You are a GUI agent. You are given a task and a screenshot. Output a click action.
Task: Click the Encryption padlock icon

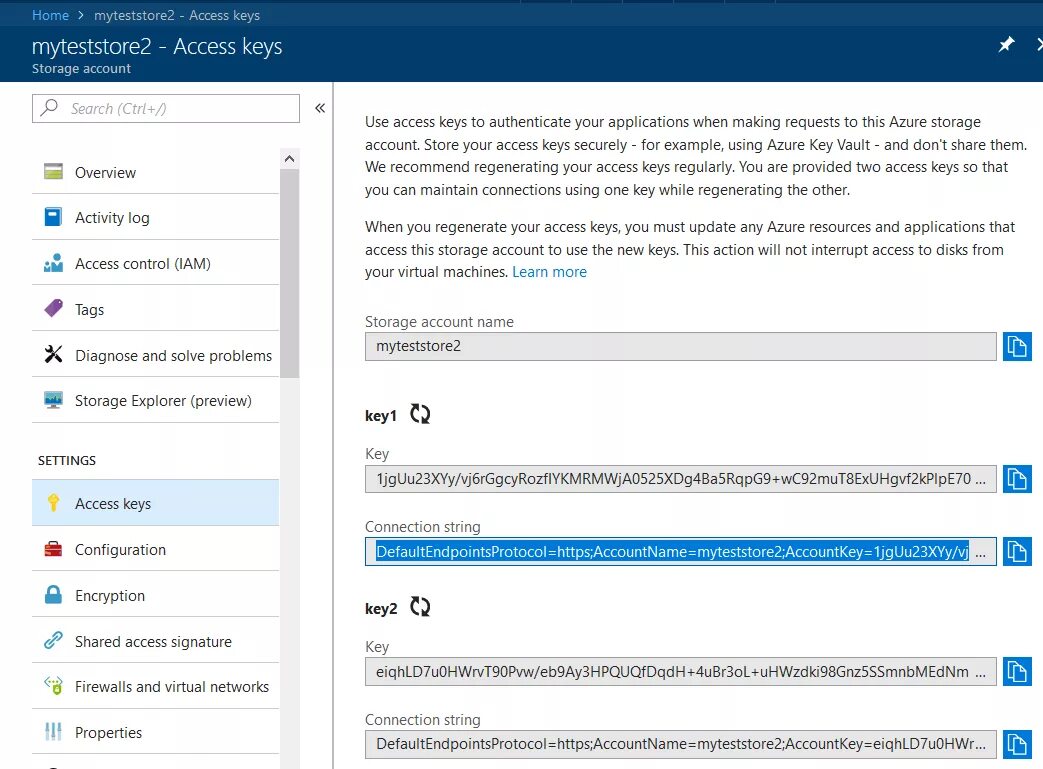[53, 595]
